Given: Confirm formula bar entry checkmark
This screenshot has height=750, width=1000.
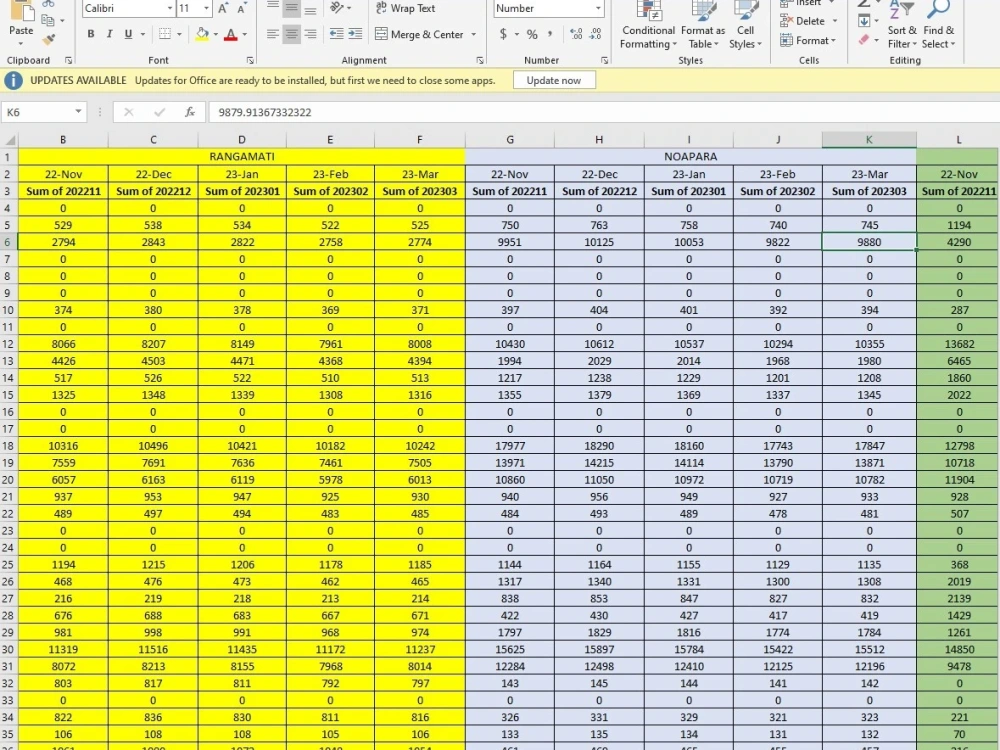Looking at the screenshot, I should click(x=159, y=112).
